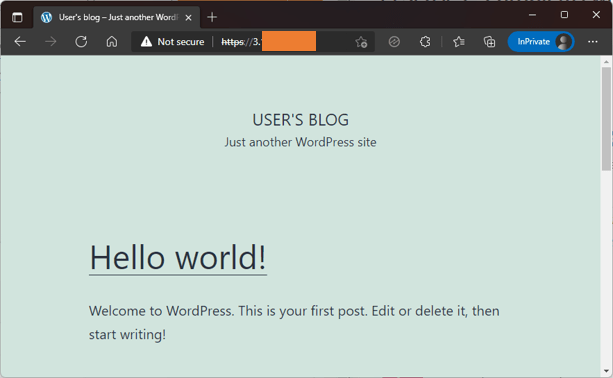Select the User's blog browser tab

[x=117, y=17]
